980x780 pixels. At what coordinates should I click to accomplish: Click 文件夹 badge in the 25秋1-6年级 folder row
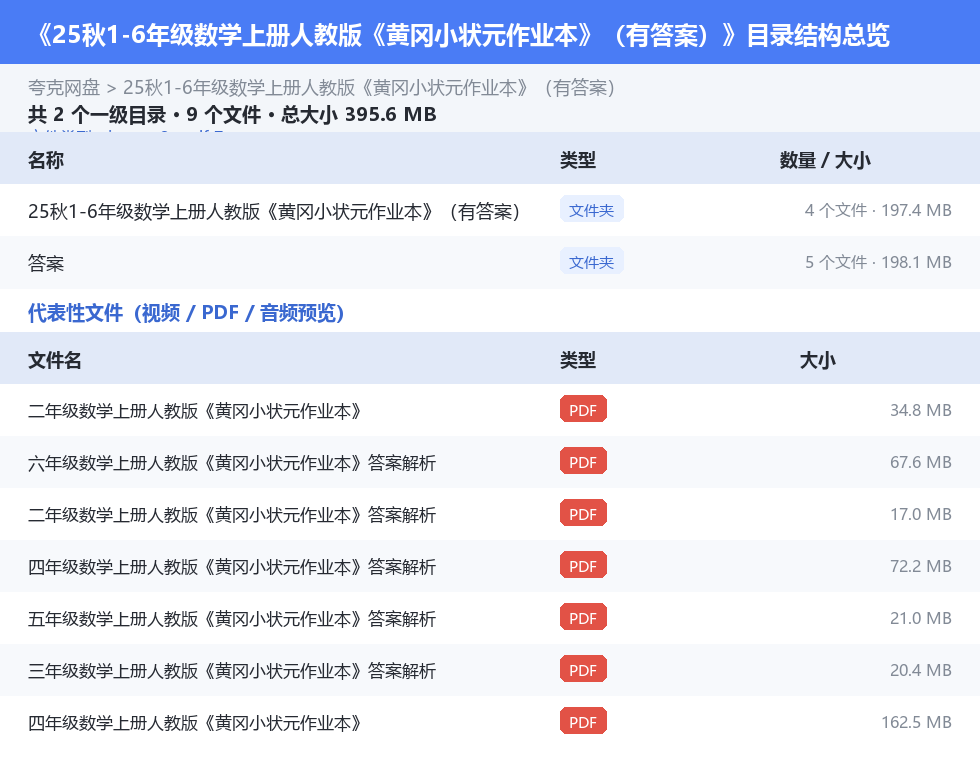[x=591, y=210]
